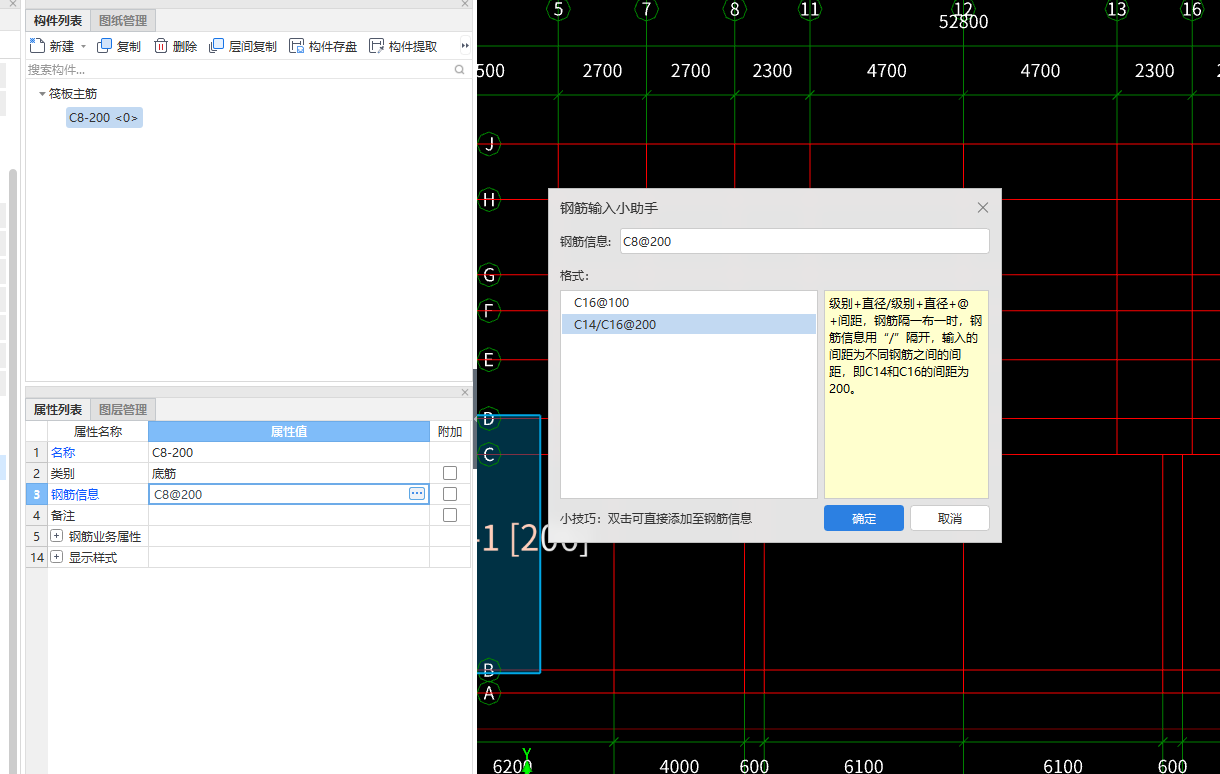Click axis bubble 13 in the drawing

click(1117, 9)
